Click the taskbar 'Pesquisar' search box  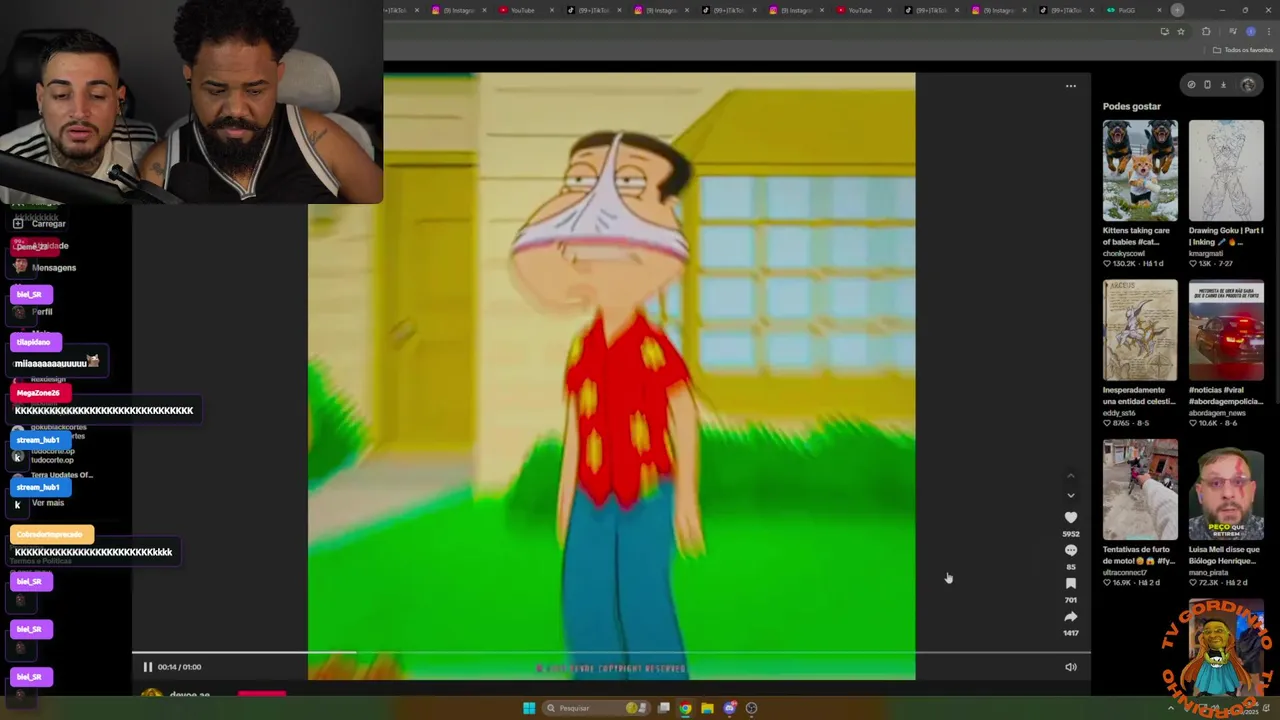click(595, 708)
